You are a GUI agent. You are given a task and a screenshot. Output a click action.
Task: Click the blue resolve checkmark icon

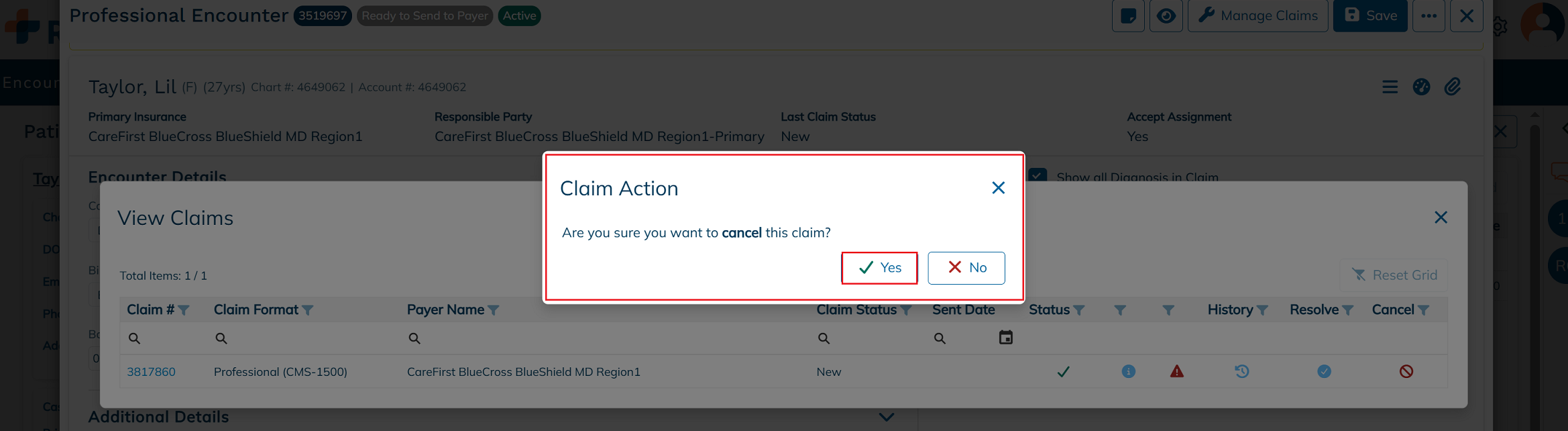coord(1324,371)
